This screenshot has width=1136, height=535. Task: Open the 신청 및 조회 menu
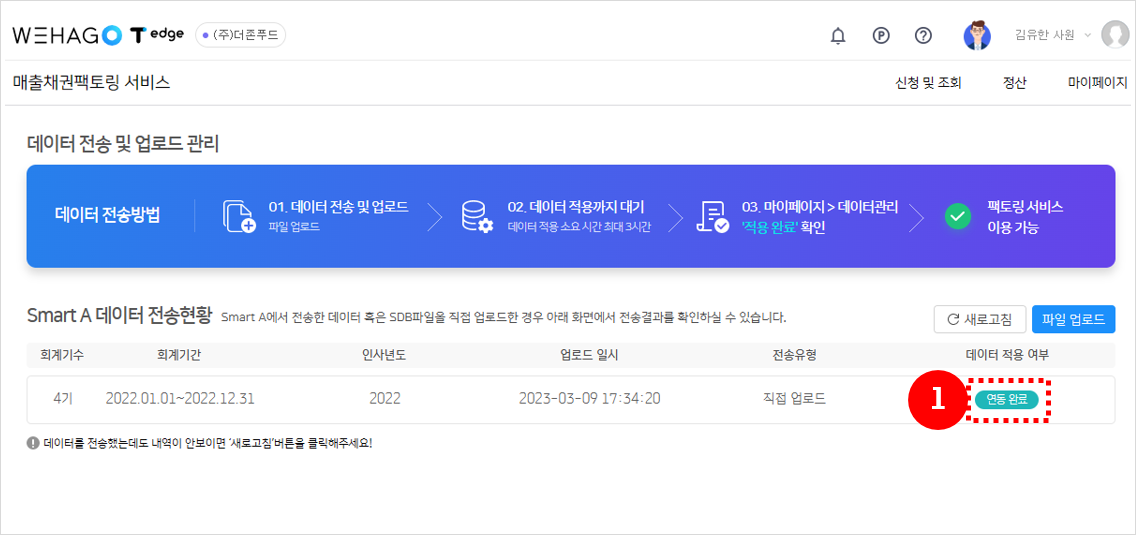[x=928, y=83]
